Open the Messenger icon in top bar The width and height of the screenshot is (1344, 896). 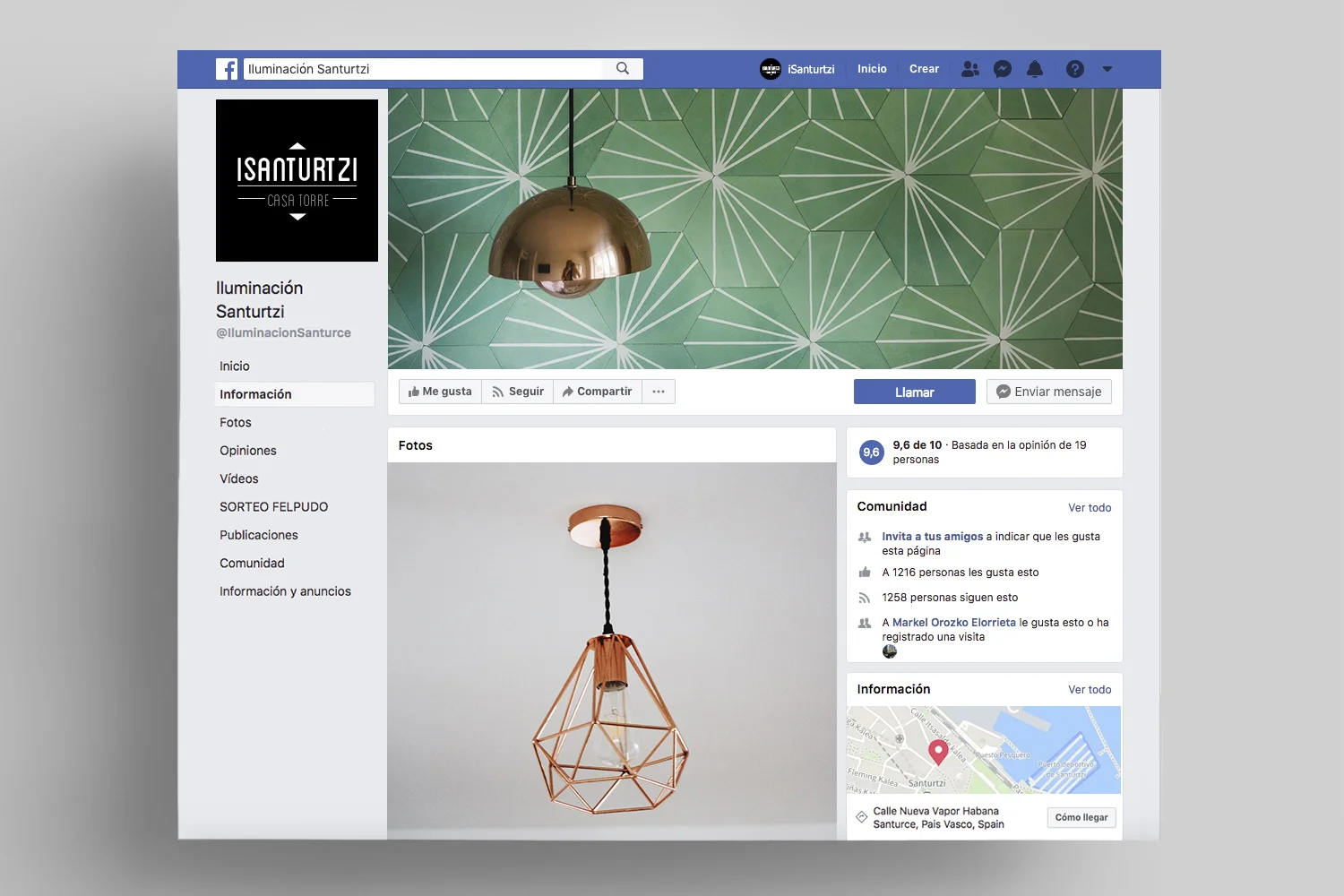pos(1003,69)
